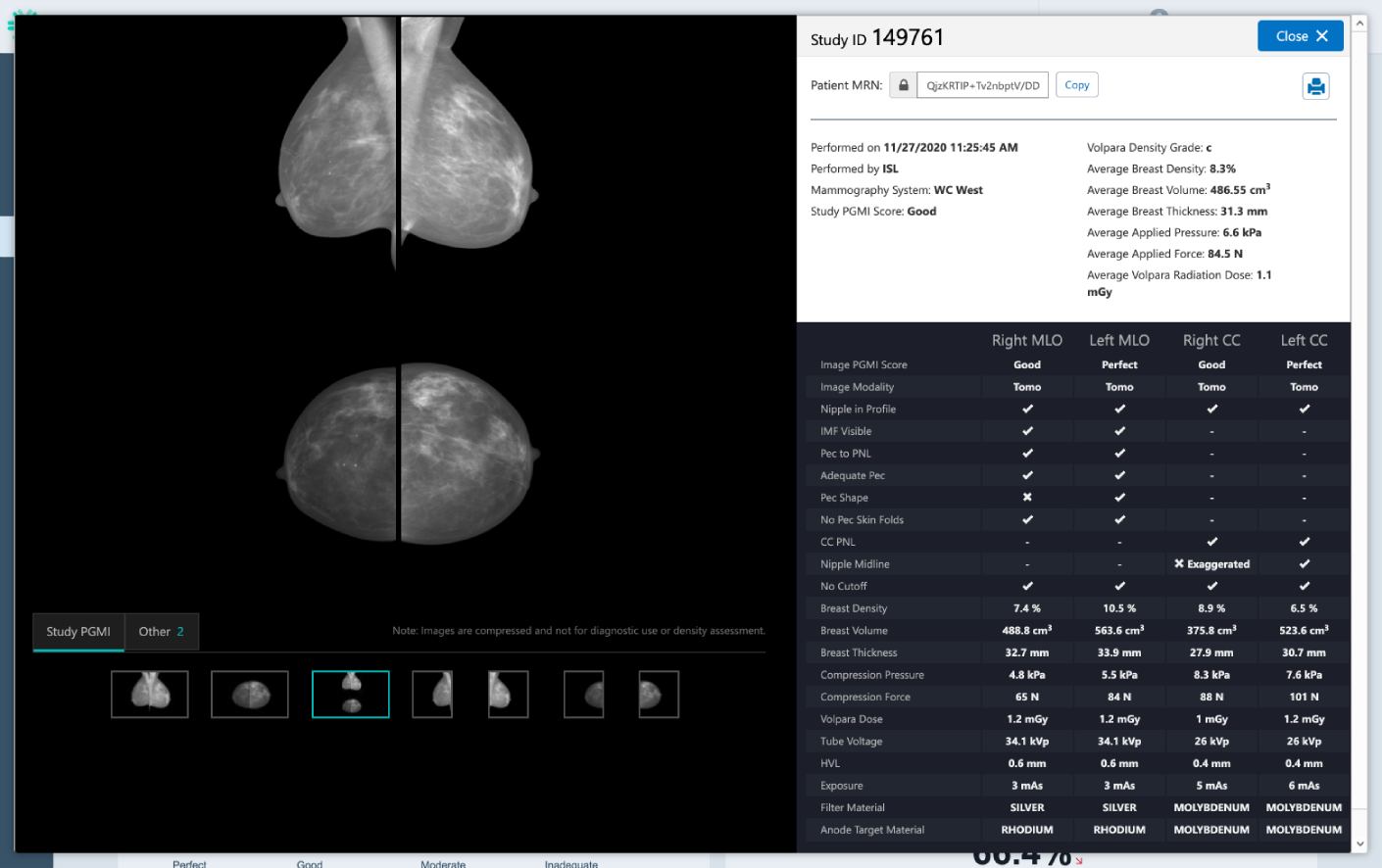The image size is (1382, 868).
Task: Select the second thumbnail showing both CC views
Action: (x=250, y=695)
